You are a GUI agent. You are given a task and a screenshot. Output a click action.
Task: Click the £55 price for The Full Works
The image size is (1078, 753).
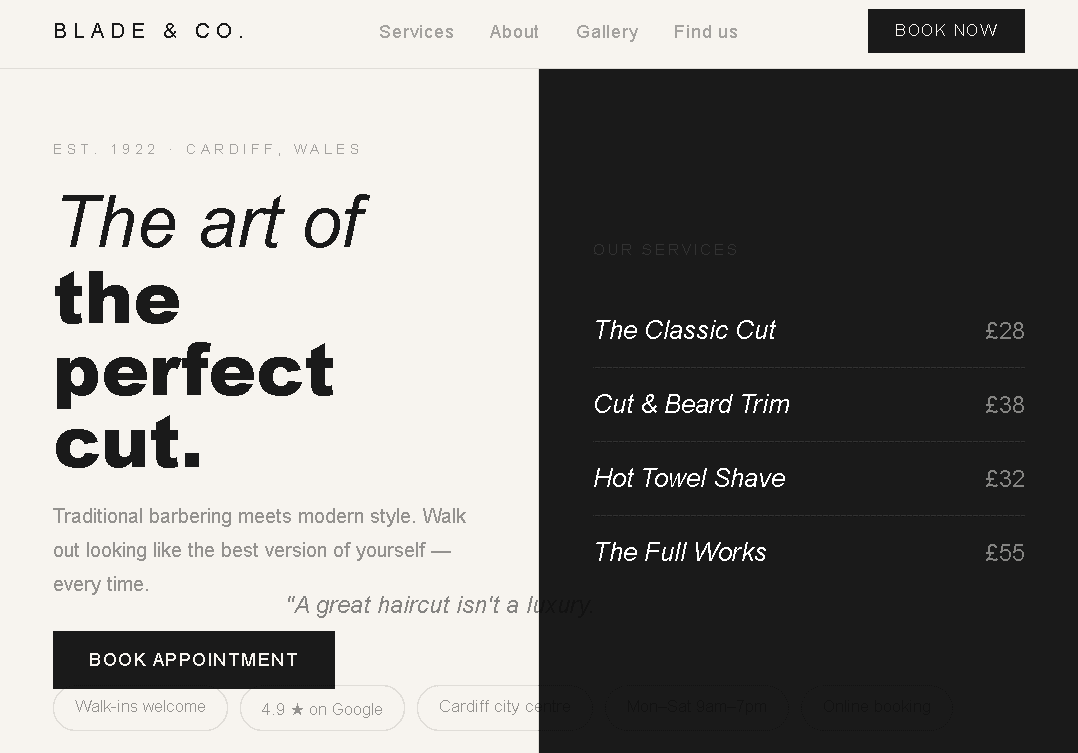[x=1004, y=552]
